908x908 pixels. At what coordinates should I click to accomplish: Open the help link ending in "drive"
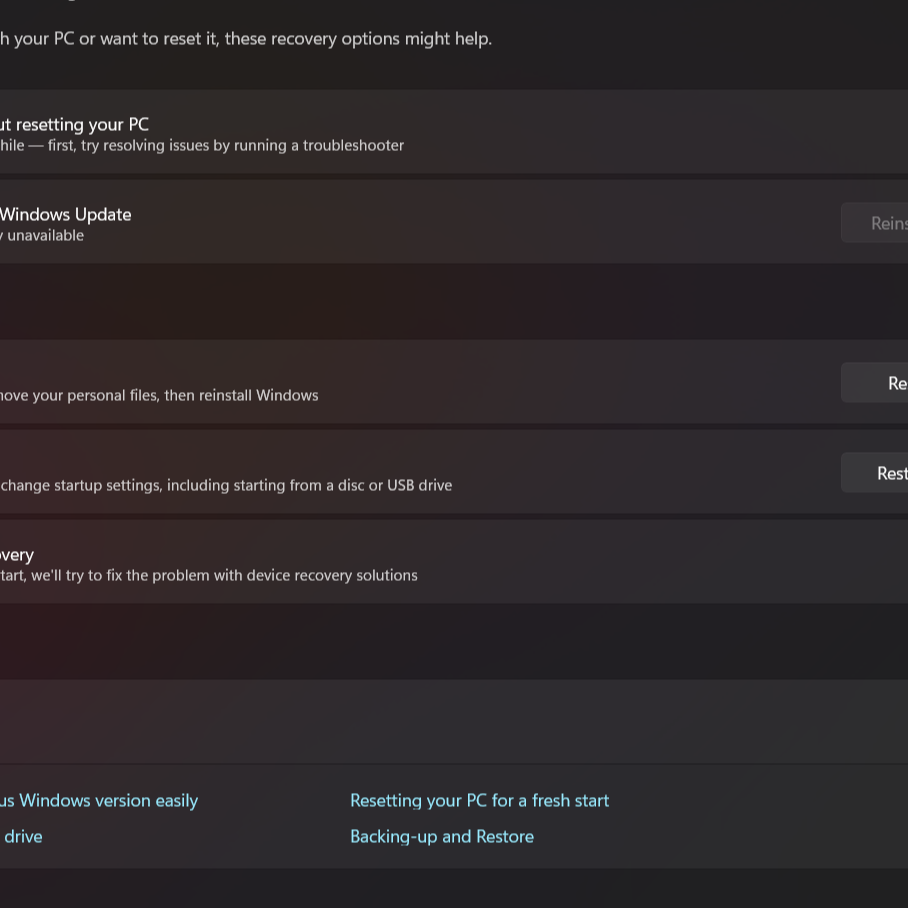click(x=22, y=837)
